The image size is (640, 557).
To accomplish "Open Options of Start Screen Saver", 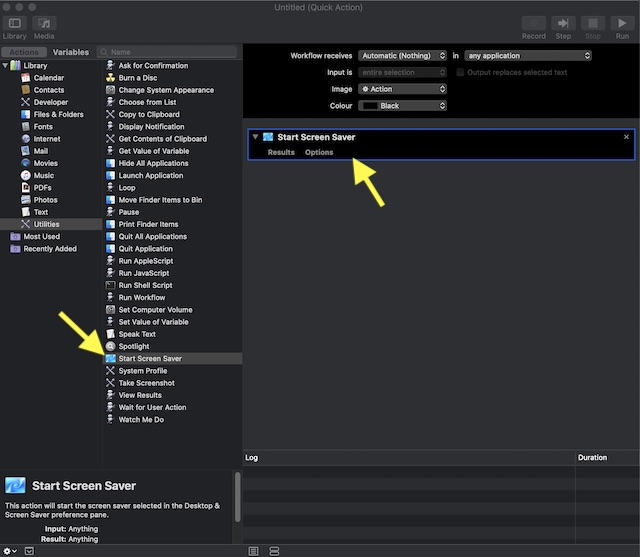I will 319,152.
